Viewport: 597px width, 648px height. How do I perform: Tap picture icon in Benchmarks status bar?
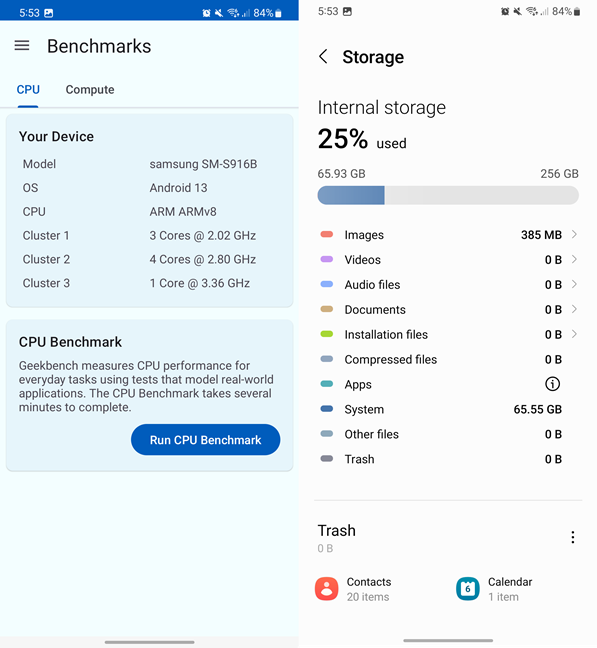click(48, 13)
